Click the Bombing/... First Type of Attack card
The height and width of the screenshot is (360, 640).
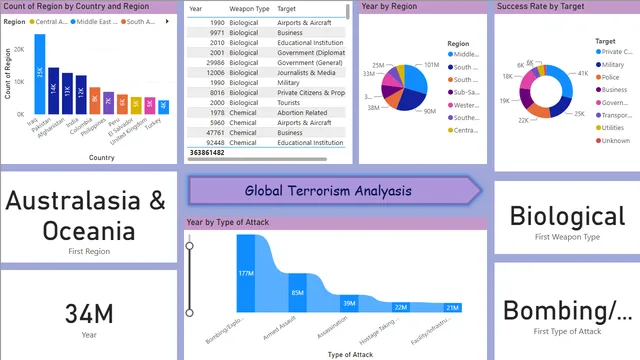point(567,311)
